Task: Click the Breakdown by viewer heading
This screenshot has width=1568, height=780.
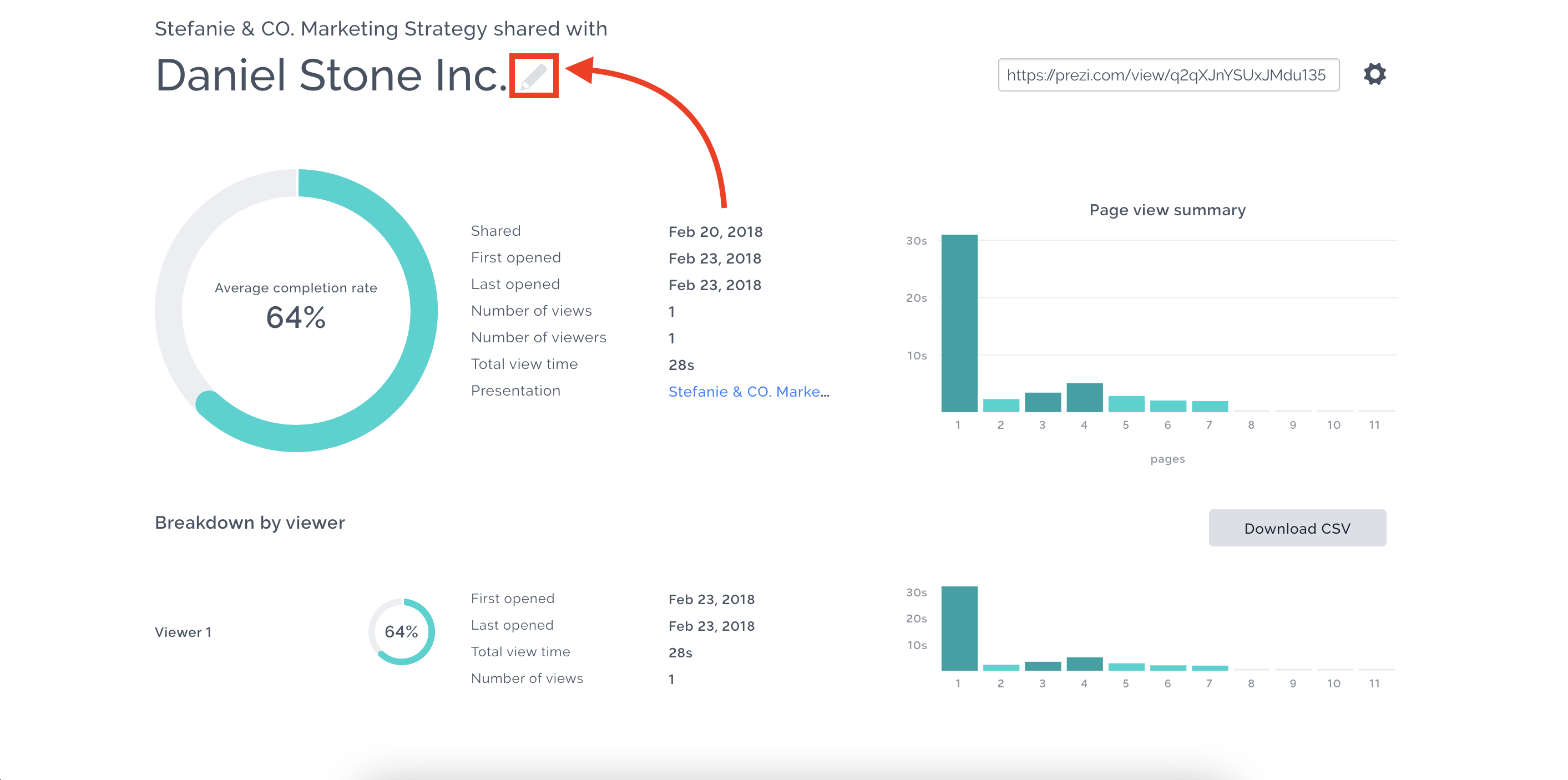Action: click(x=250, y=522)
